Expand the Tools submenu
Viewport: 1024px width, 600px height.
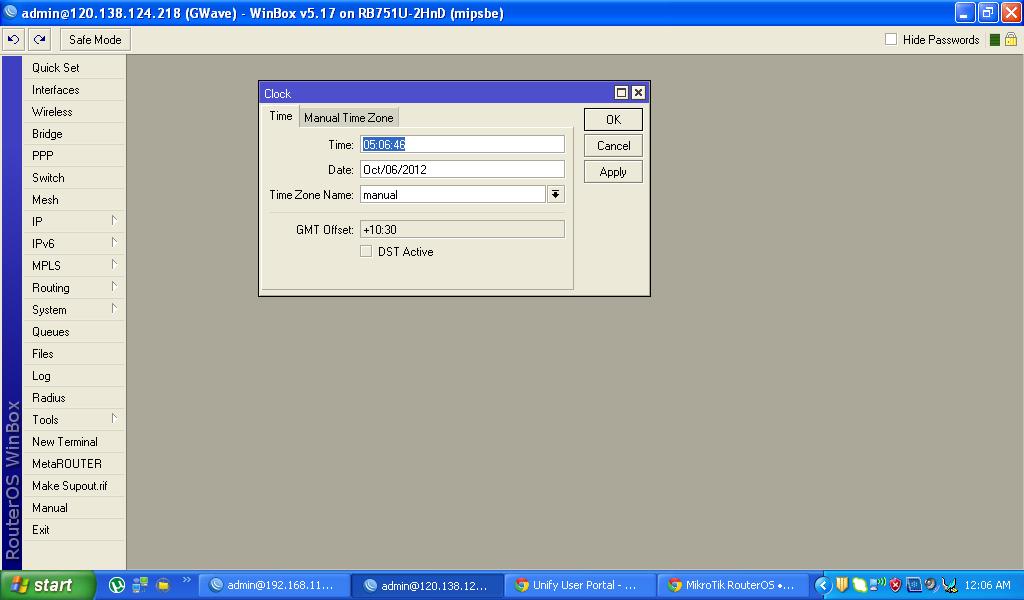[73, 420]
